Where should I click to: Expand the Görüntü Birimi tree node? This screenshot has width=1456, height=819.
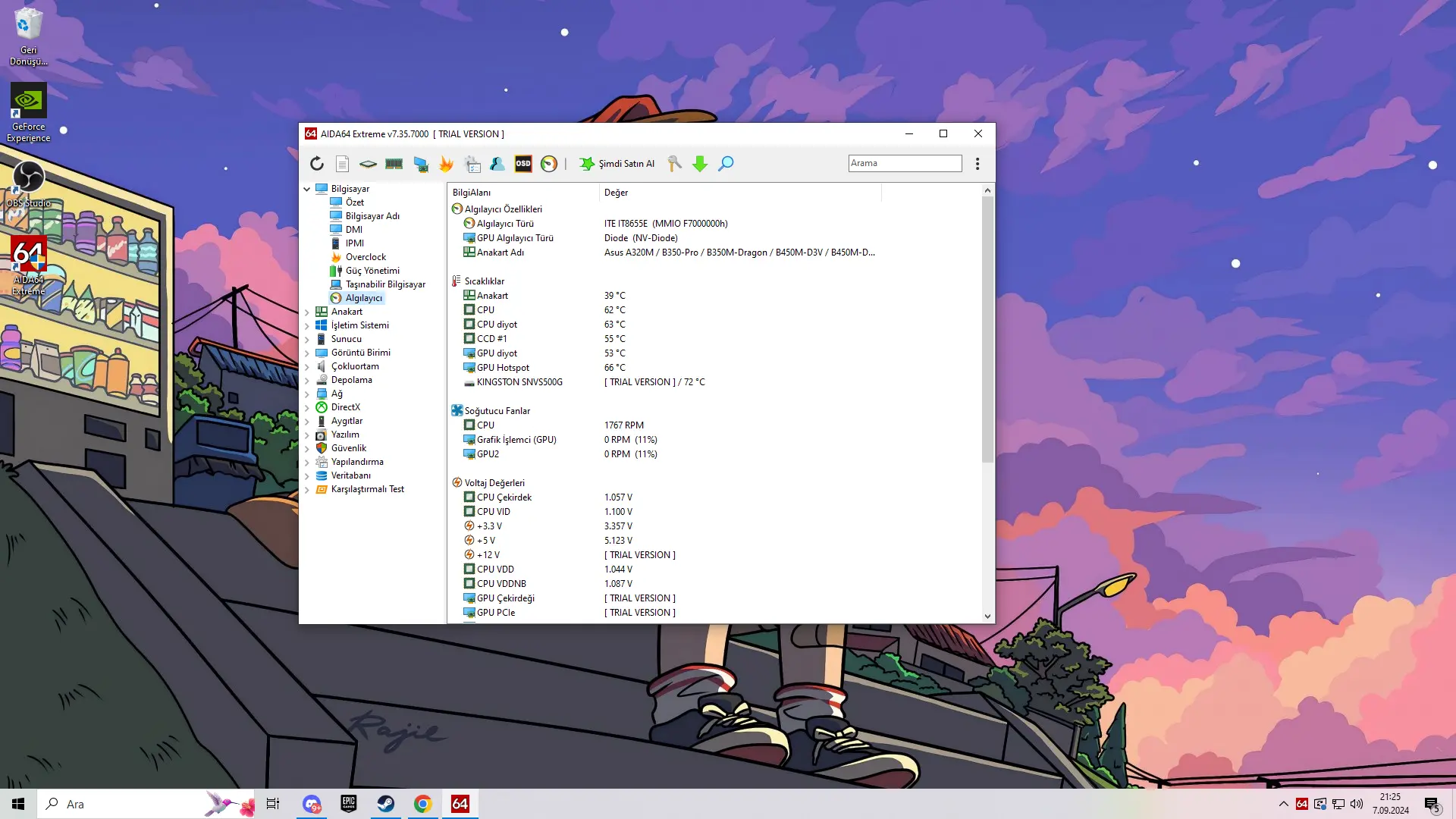click(x=307, y=353)
